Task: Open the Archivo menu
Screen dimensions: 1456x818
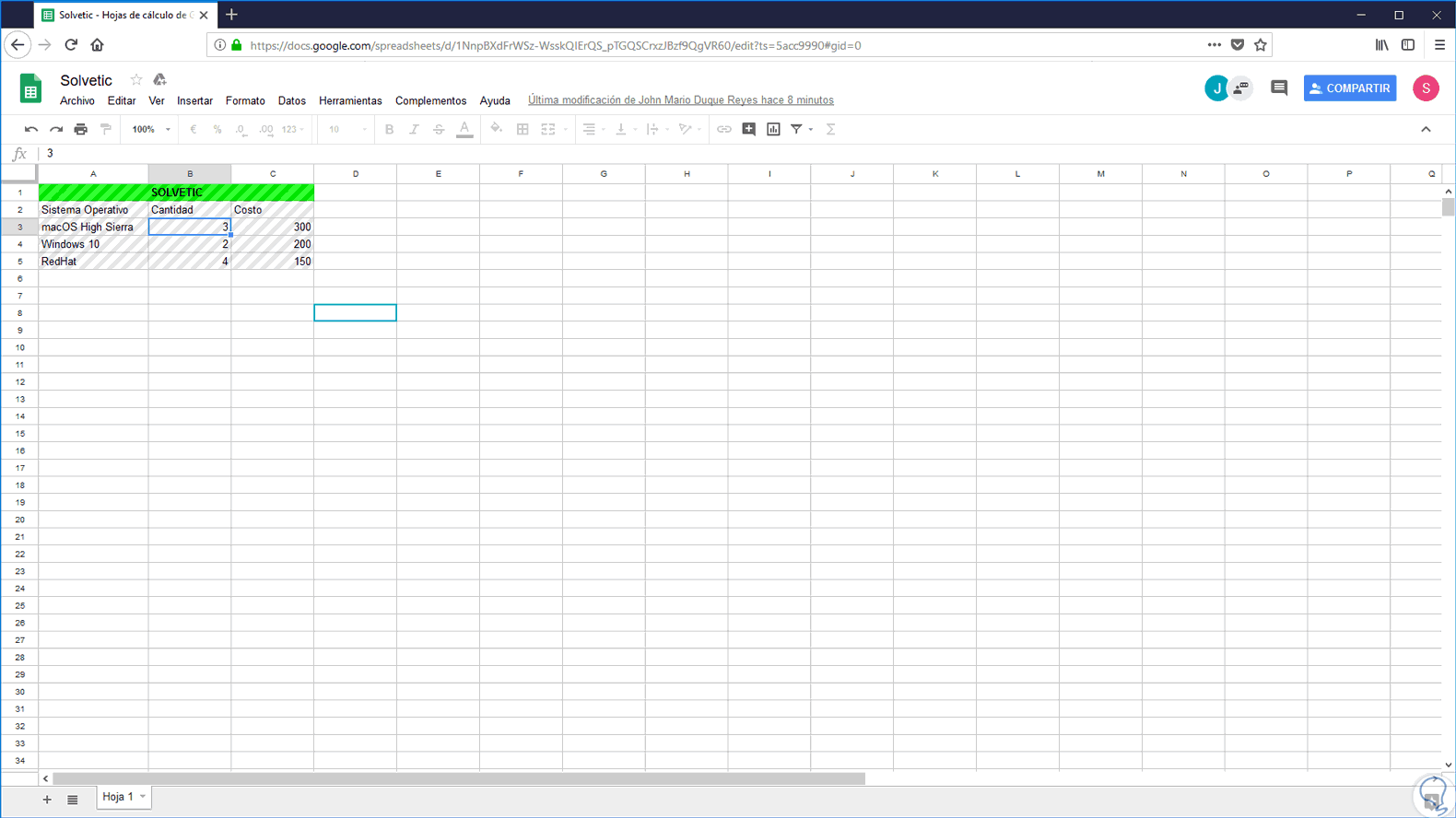Action: pyautogui.click(x=77, y=101)
